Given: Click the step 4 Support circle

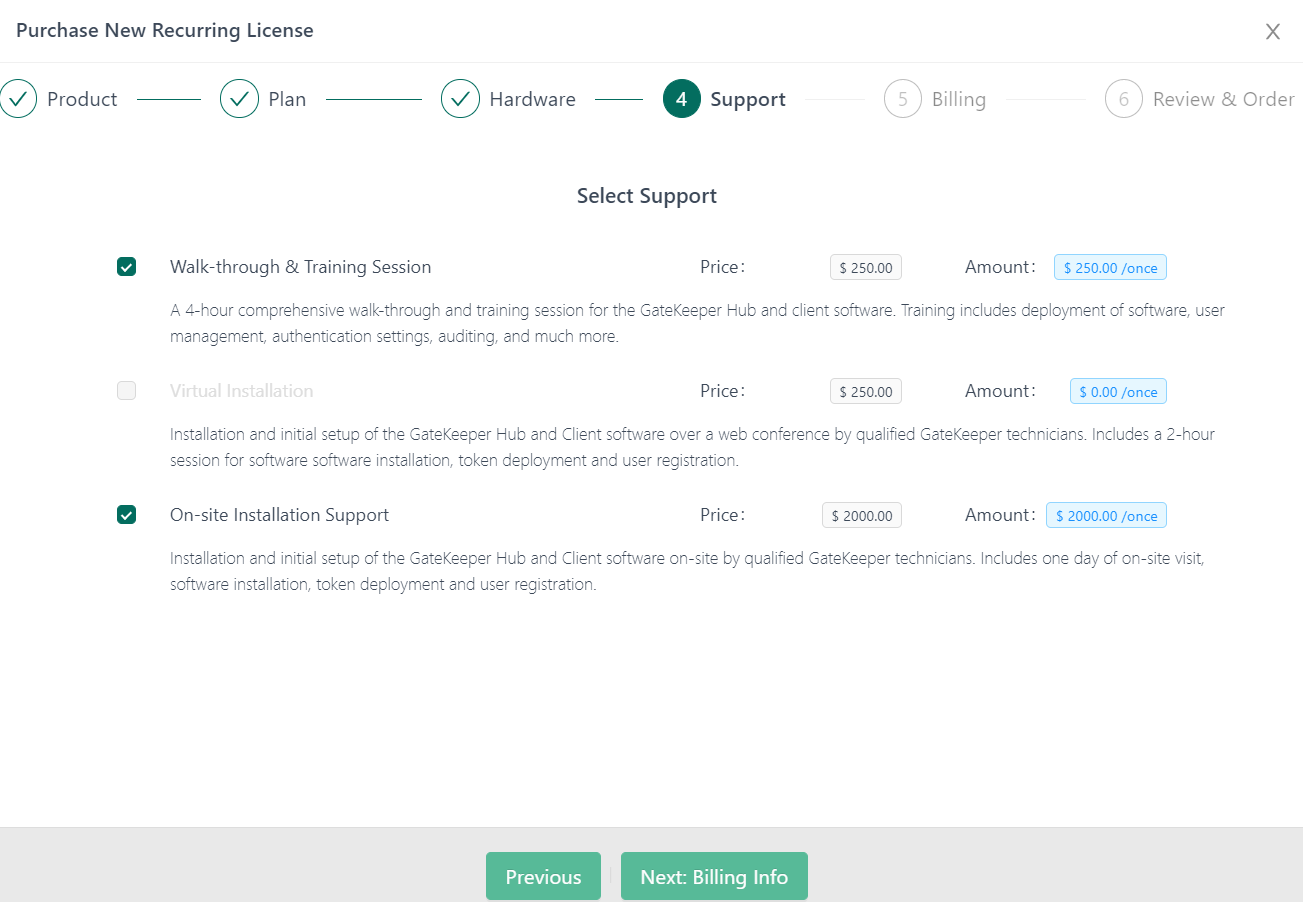Looking at the screenshot, I should (x=681, y=99).
